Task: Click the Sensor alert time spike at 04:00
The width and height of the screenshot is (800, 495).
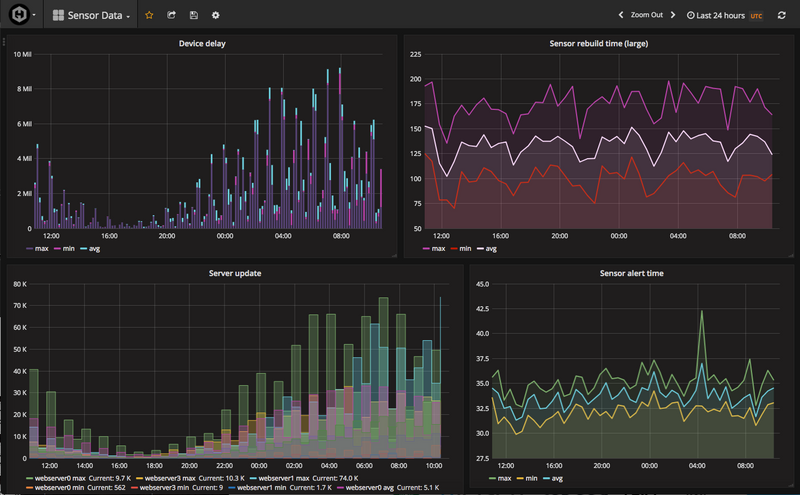Action: pyautogui.click(x=701, y=312)
